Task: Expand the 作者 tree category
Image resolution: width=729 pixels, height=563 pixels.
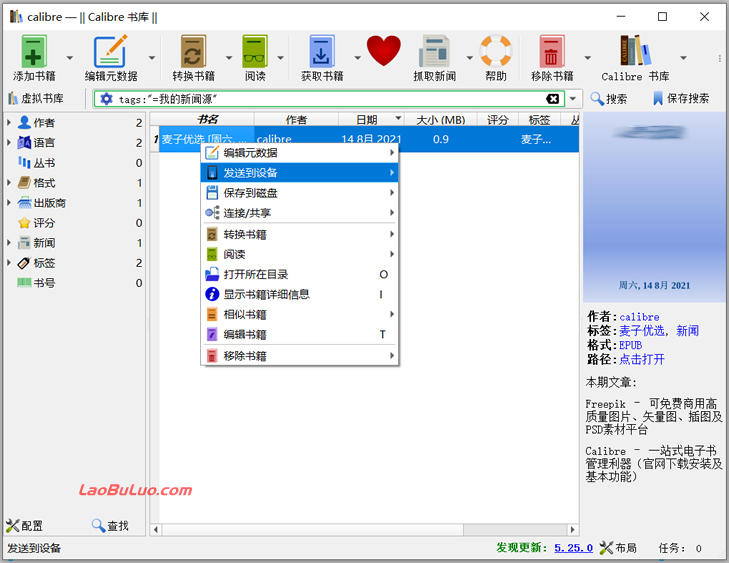Action: [9, 123]
